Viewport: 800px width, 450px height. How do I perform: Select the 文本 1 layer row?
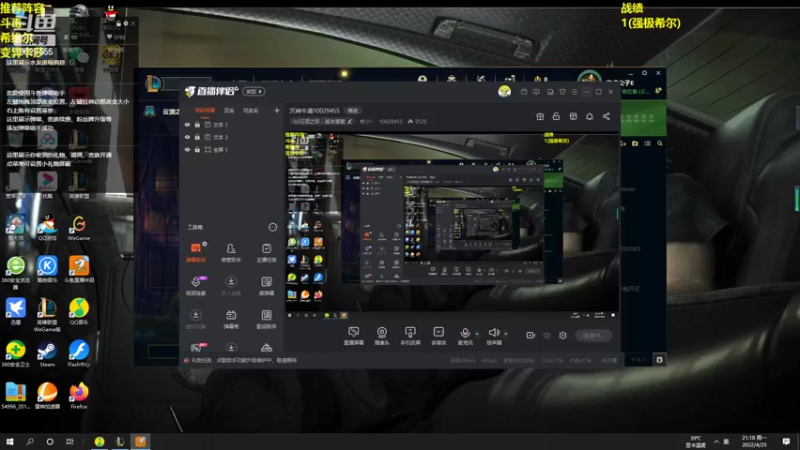(x=232, y=124)
